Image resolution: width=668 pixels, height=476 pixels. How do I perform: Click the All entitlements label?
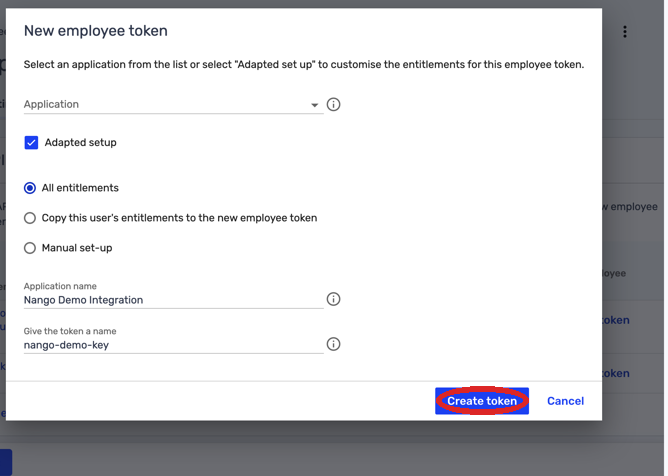pos(80,188)
